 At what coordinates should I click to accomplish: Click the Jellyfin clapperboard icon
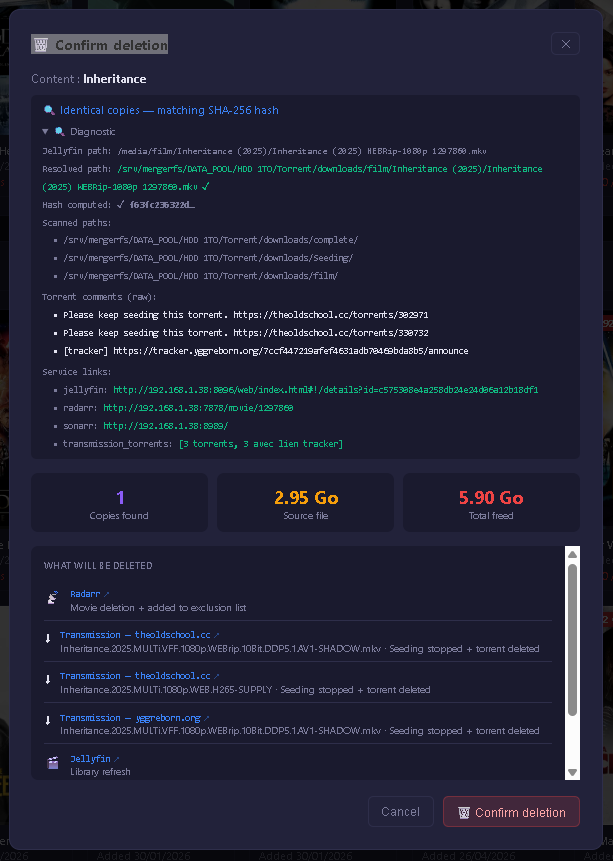[53, 763]
